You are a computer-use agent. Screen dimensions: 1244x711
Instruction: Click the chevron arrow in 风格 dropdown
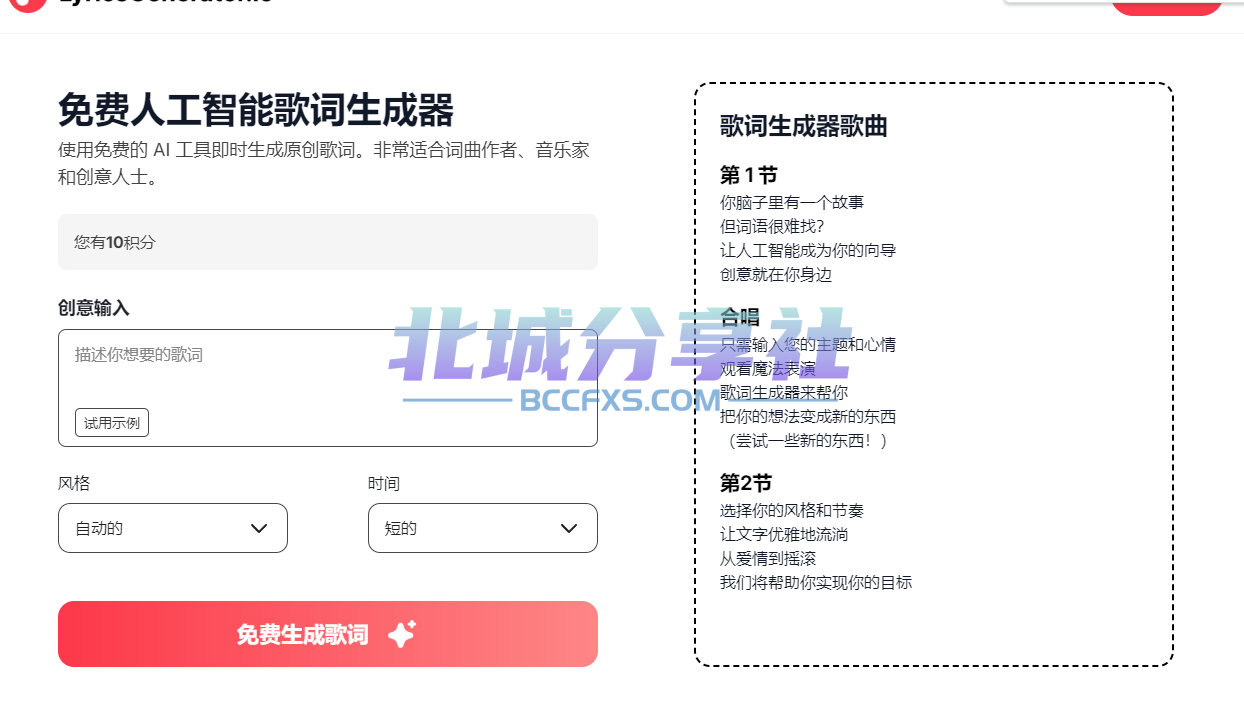(259, 528)
